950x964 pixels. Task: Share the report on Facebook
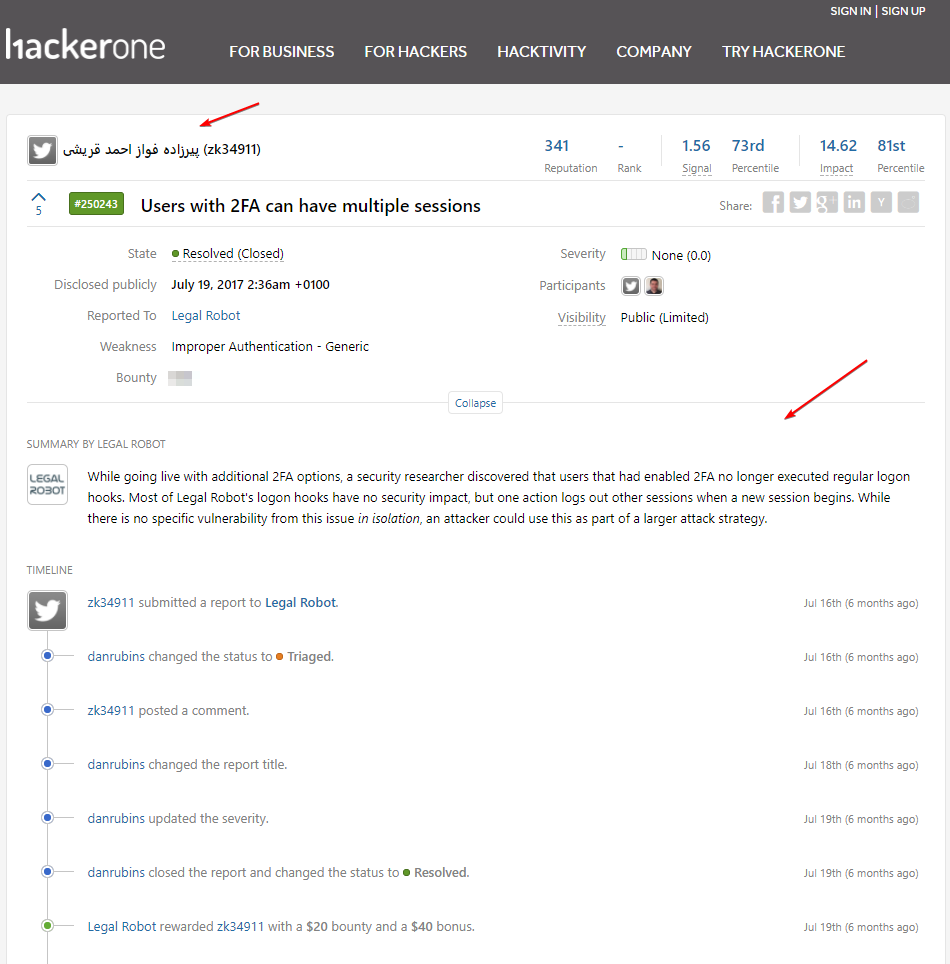773,202
